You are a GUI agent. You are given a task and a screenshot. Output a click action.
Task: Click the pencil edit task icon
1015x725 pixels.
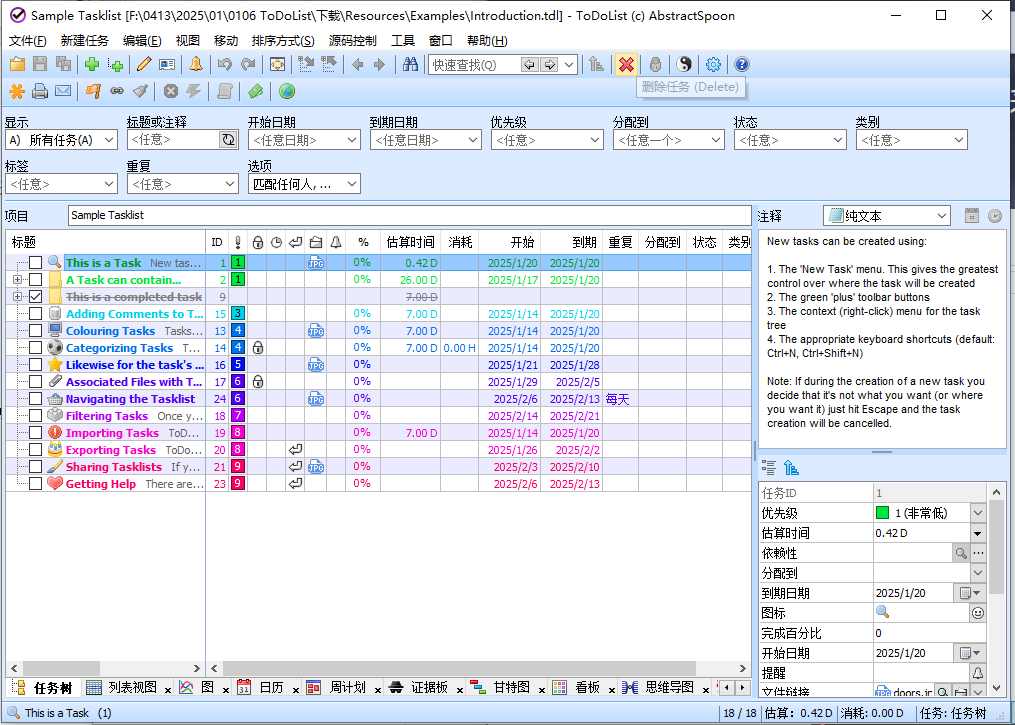(144, 64)
